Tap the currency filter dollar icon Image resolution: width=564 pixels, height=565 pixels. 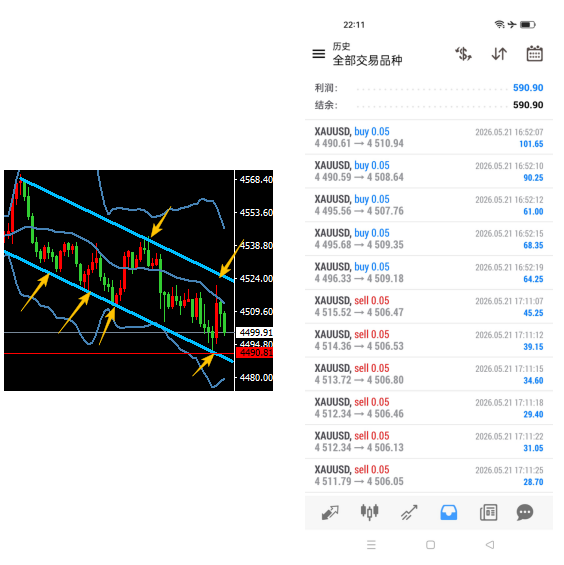click(x=463, y=54)
